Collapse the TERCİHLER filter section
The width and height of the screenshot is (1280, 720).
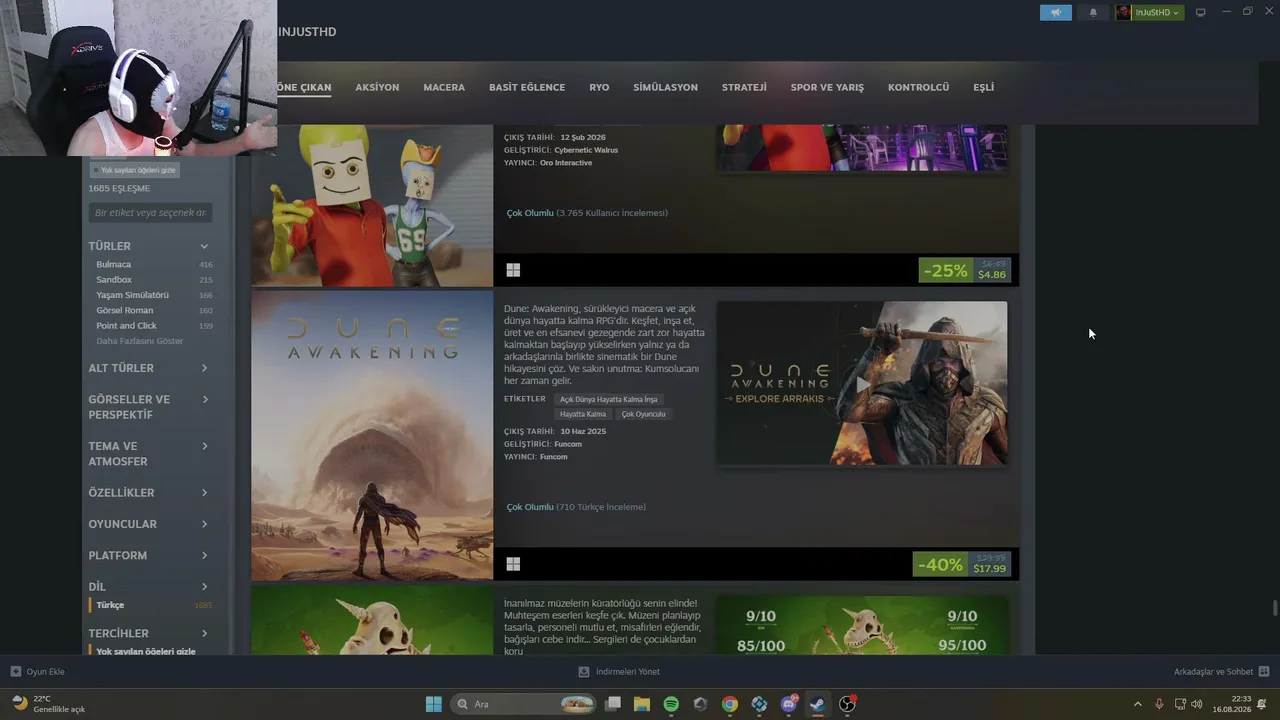pyautogui.click(x=150, y=633)
